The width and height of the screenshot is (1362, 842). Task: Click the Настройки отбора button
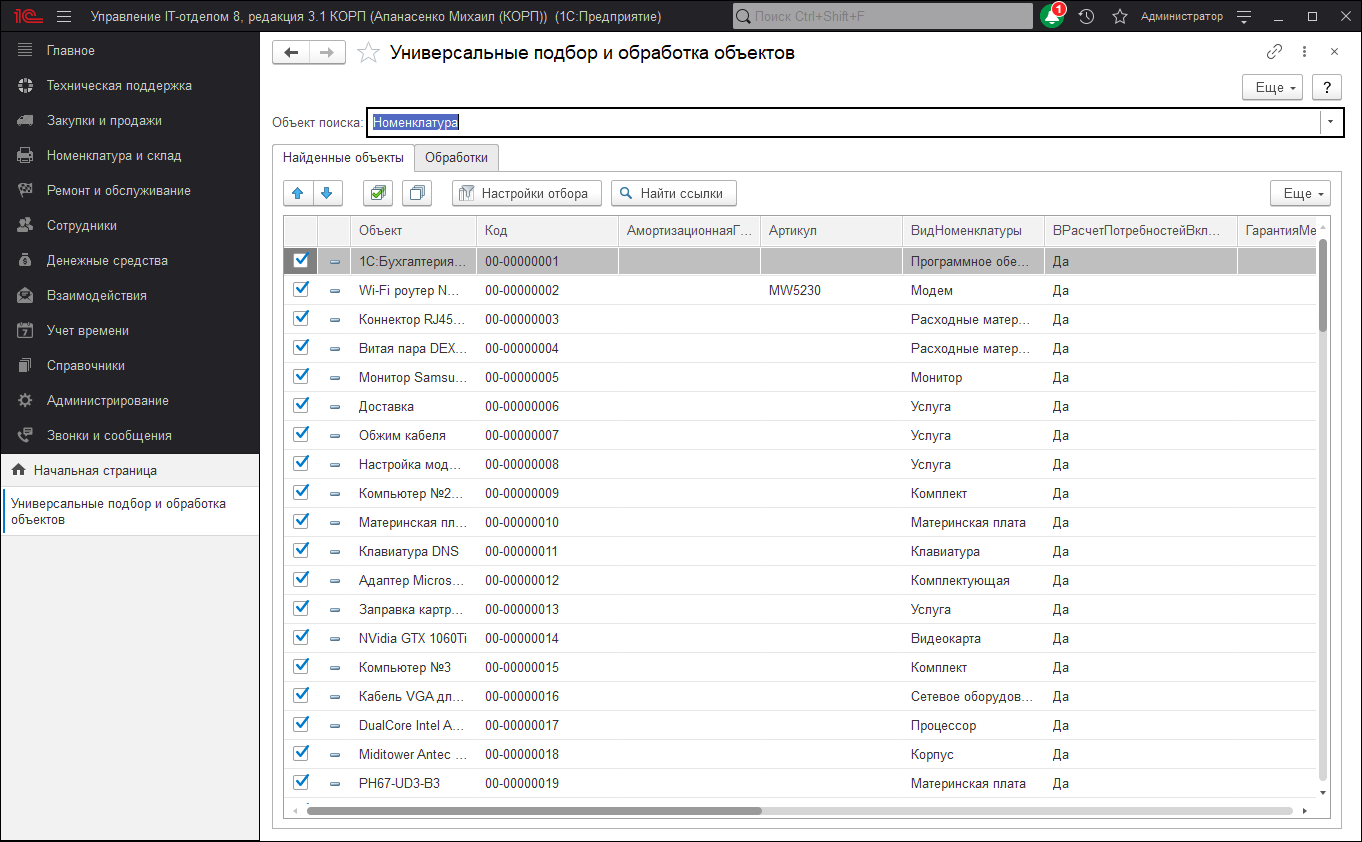pos(527,193)
